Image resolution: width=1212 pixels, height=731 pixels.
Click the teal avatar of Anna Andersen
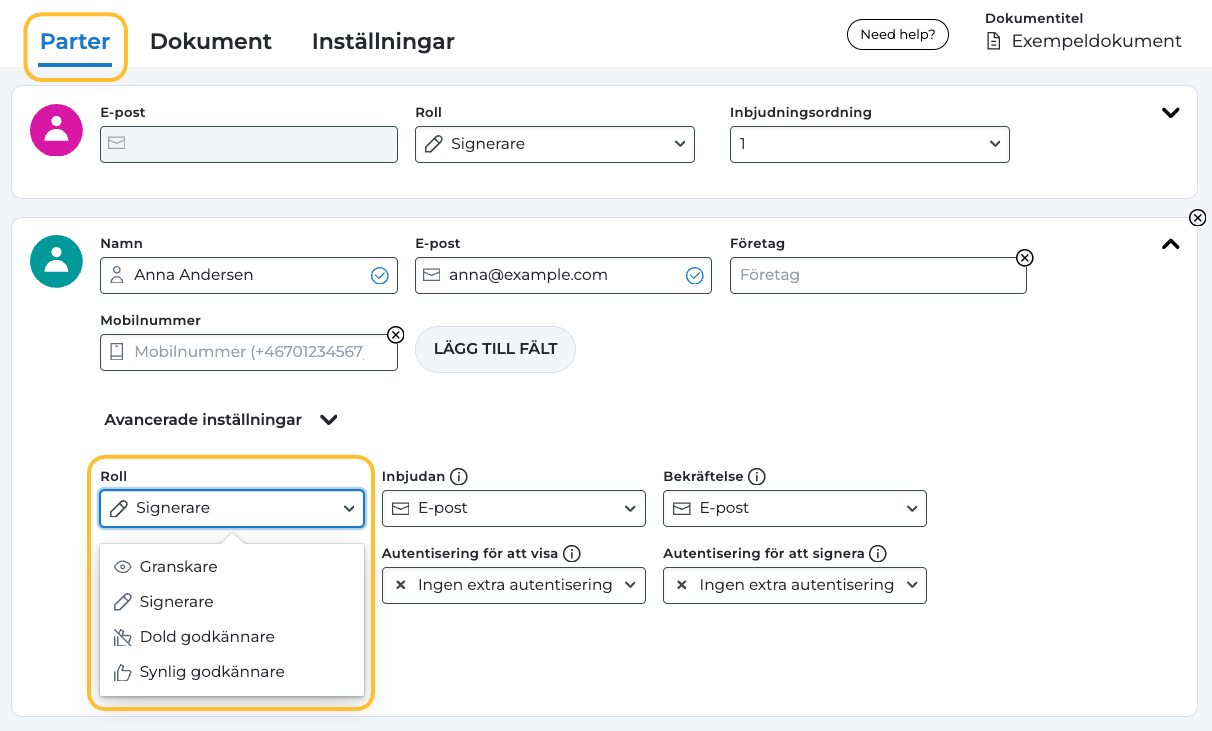tap(56, 261)
